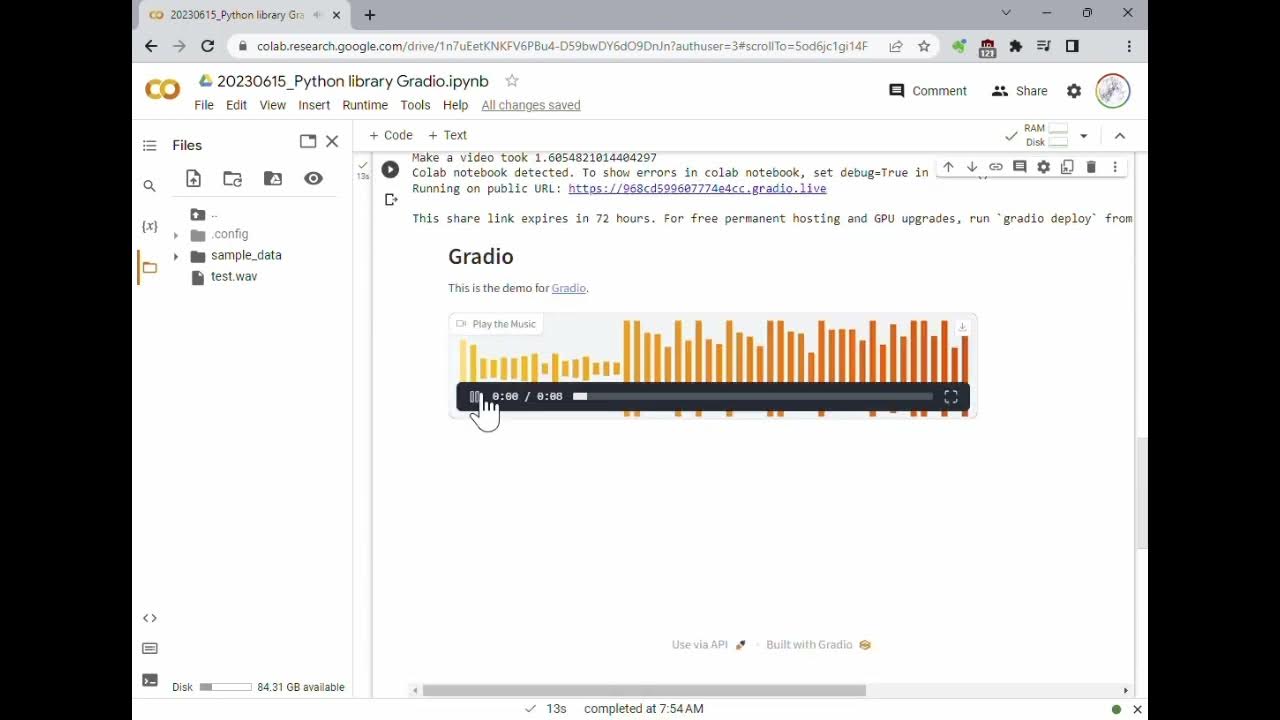This screenshot has height=720, width=1280.
Task: Upload a file to session storage
Action: click(193, 178)
